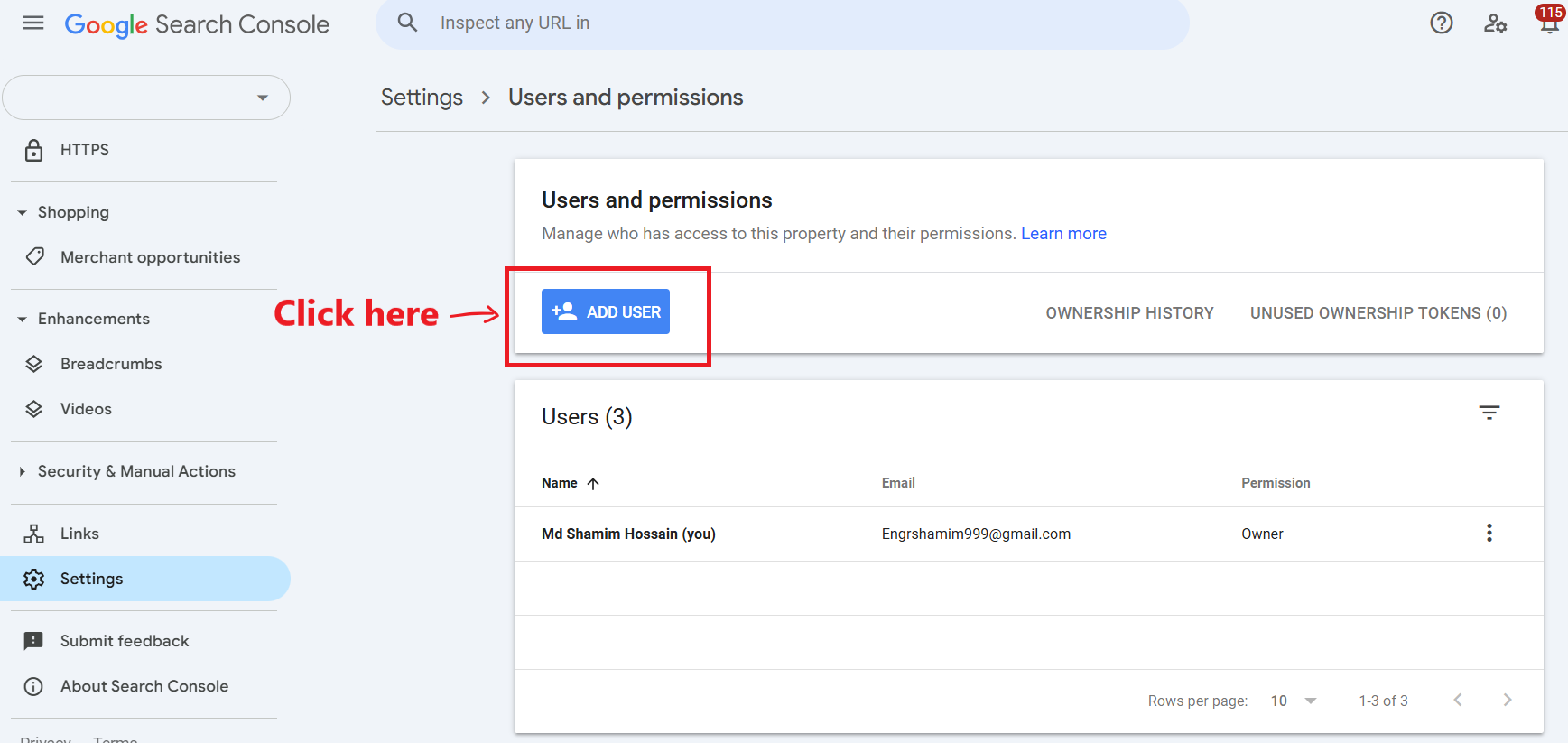Select the Md Shamim Hossain (you) row name

(628, 534)
